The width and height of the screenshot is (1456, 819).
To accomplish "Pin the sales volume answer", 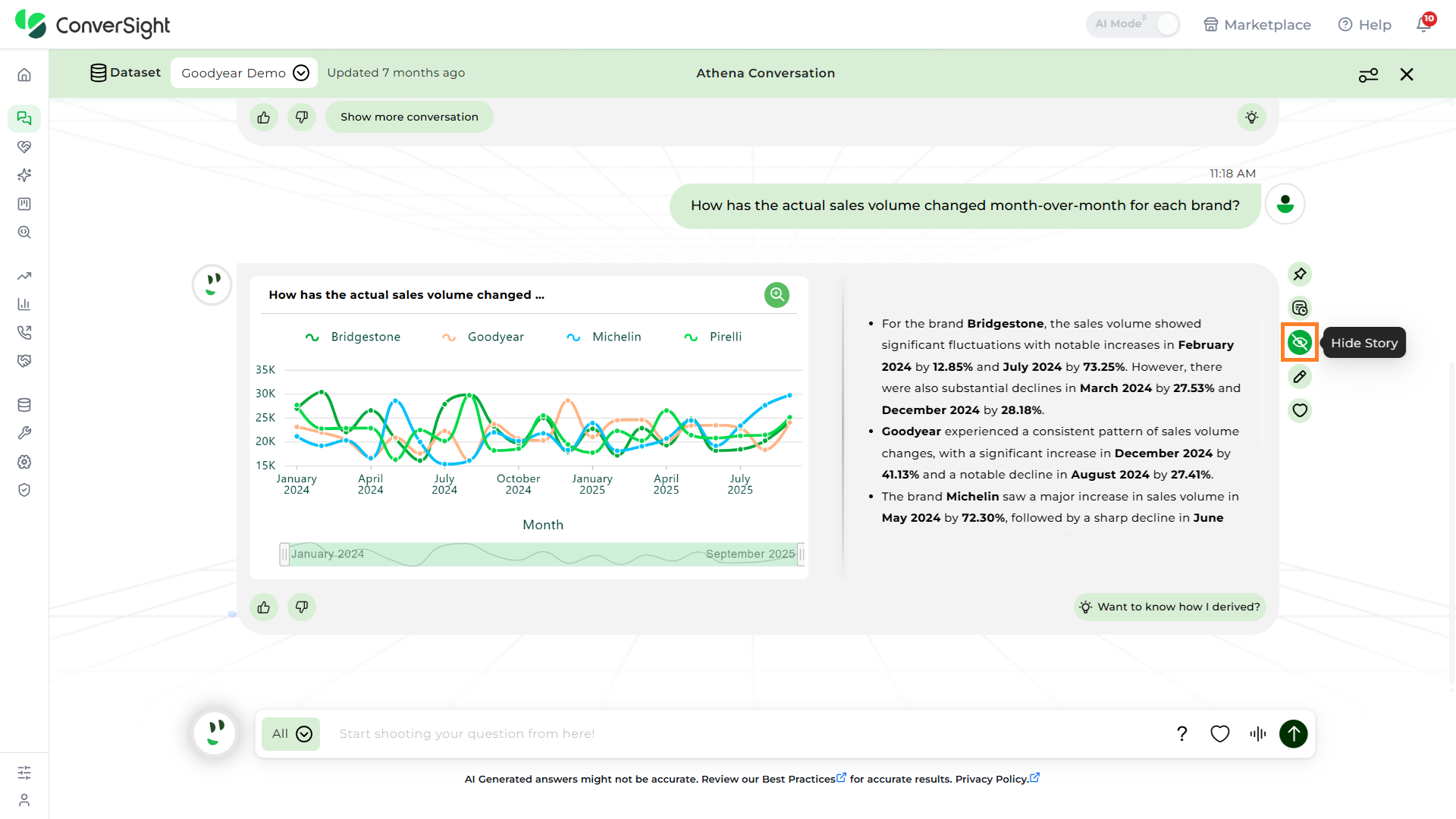I will tap(1300, 274).
